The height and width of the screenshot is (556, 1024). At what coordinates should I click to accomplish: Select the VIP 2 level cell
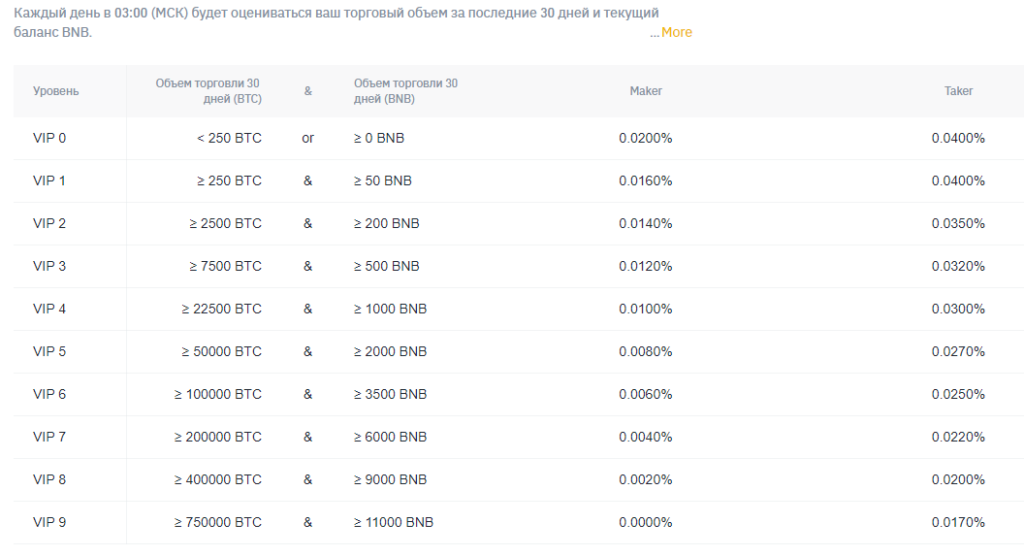coord(49,223)
